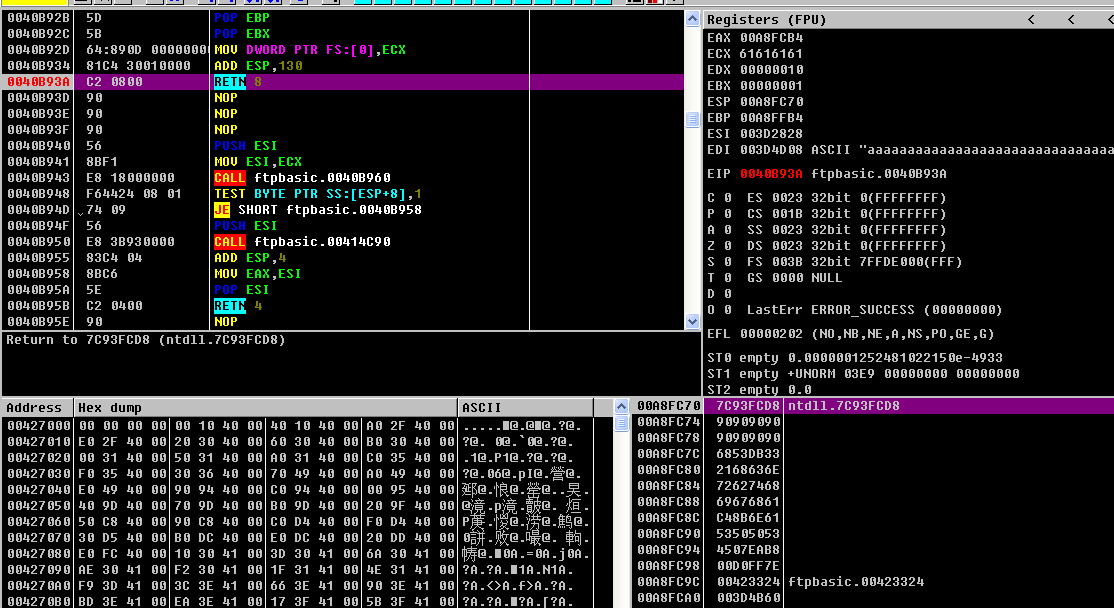Click the disassembly pane scroll-down arrow
This screenshot has height=608, width=1114.
tap(692, 321)
